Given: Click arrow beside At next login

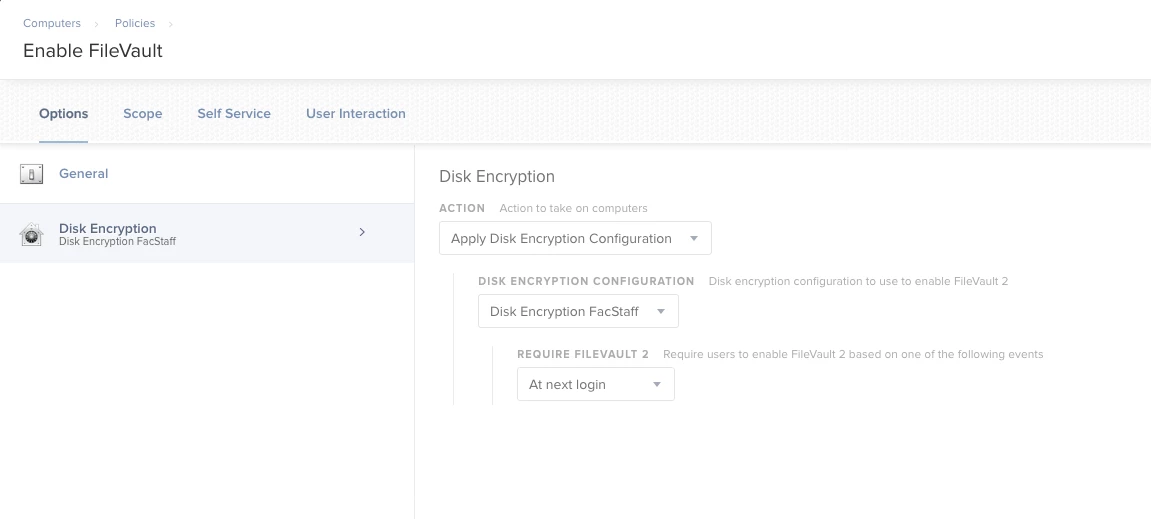Looking at the screenshot, I should 657,384.
